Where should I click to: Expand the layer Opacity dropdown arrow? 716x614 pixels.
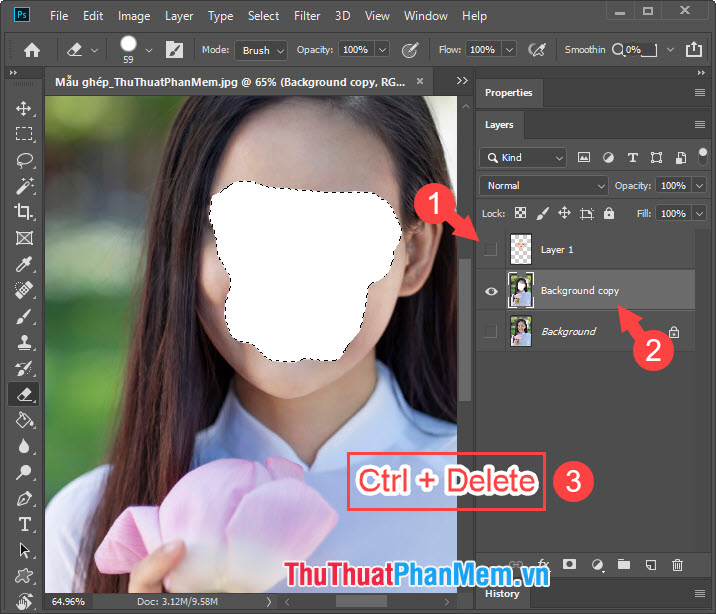tap(699, 186)
